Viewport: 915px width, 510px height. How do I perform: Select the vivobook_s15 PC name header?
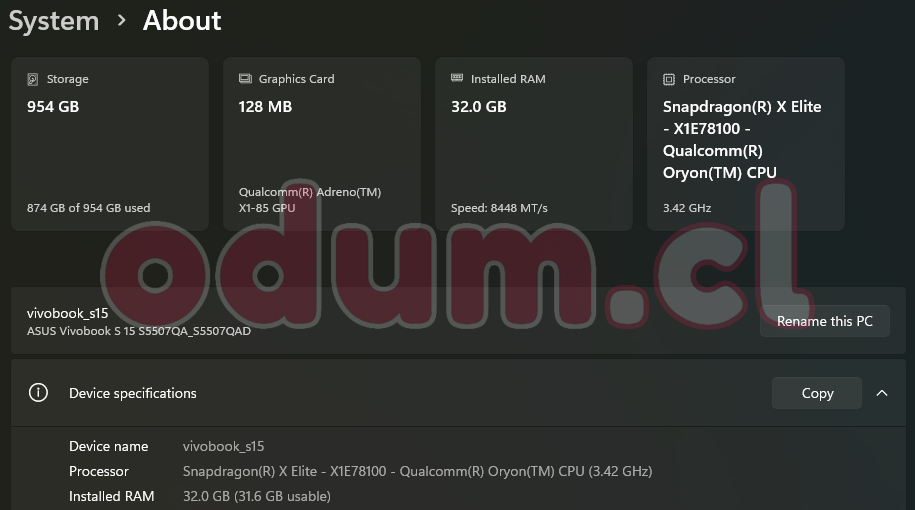(67, 313)
